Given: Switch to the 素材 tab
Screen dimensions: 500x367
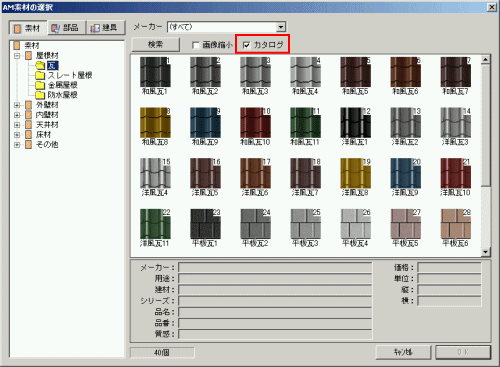Looking at the screenshot, I should tap(28, 28).
